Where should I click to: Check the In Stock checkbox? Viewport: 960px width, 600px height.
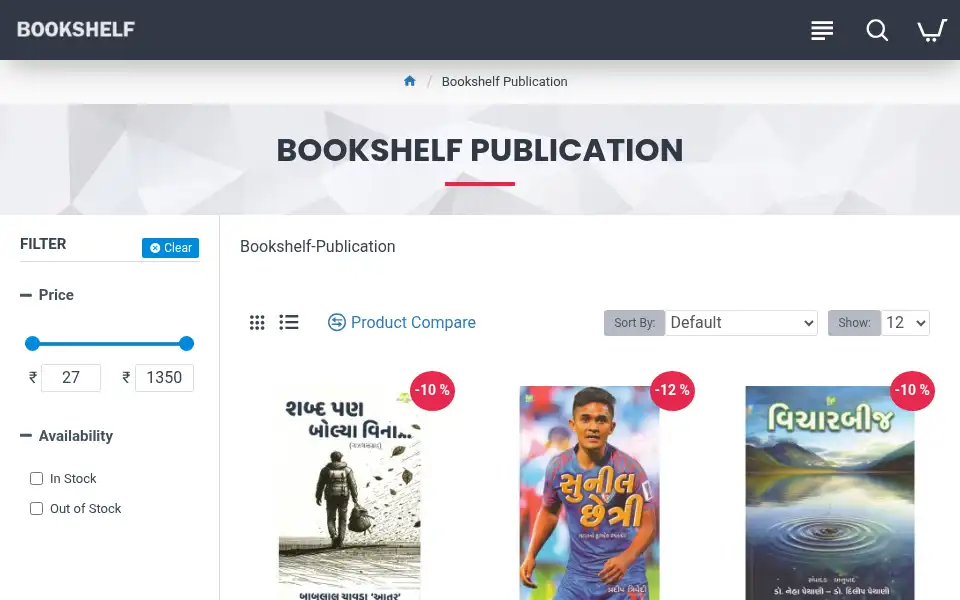click(x=37, y=478)
